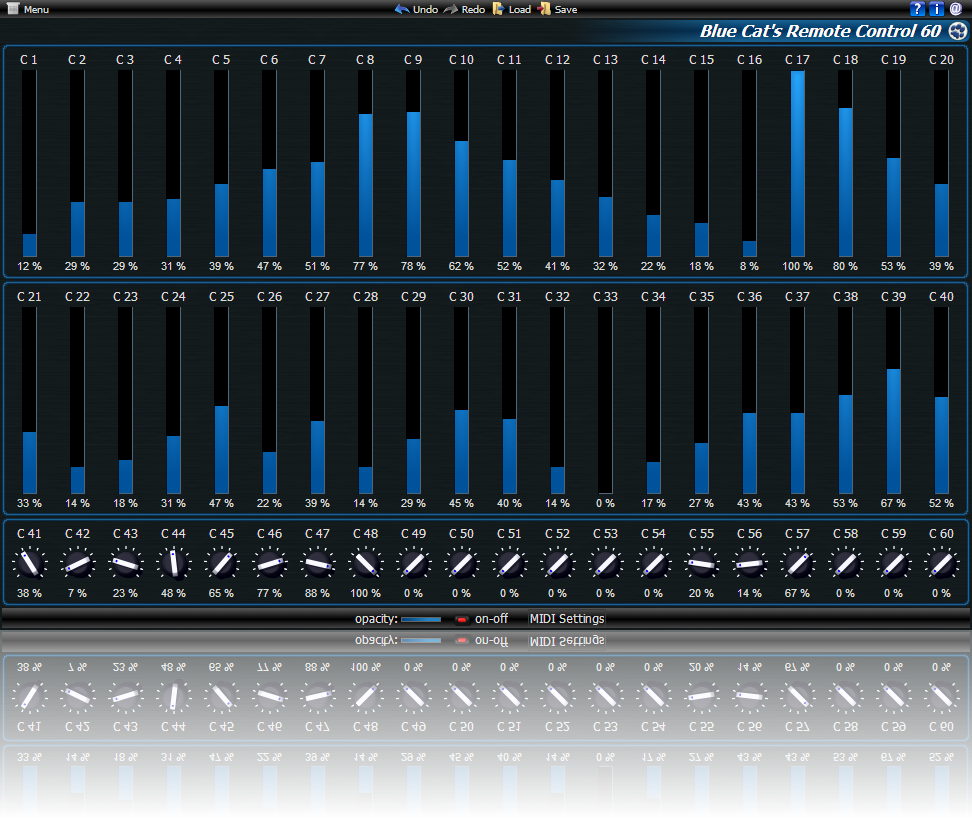972x819 pixels.
Task: Click the C 39 fader bar
Action: (x=893, y=401)
